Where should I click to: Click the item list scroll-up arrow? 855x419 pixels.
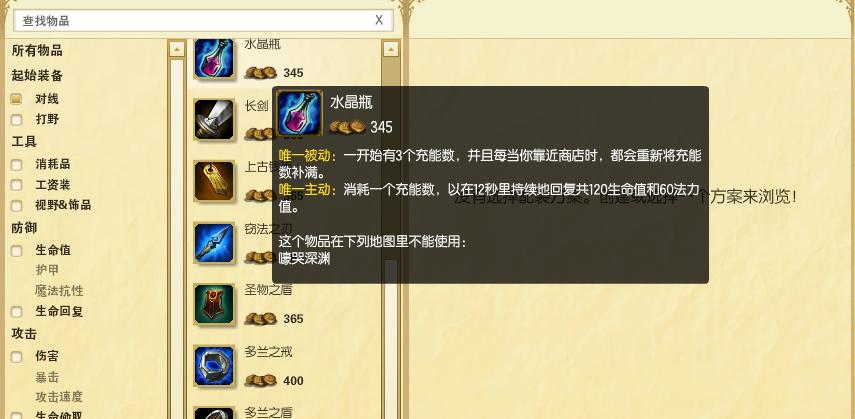coord(391,50)
